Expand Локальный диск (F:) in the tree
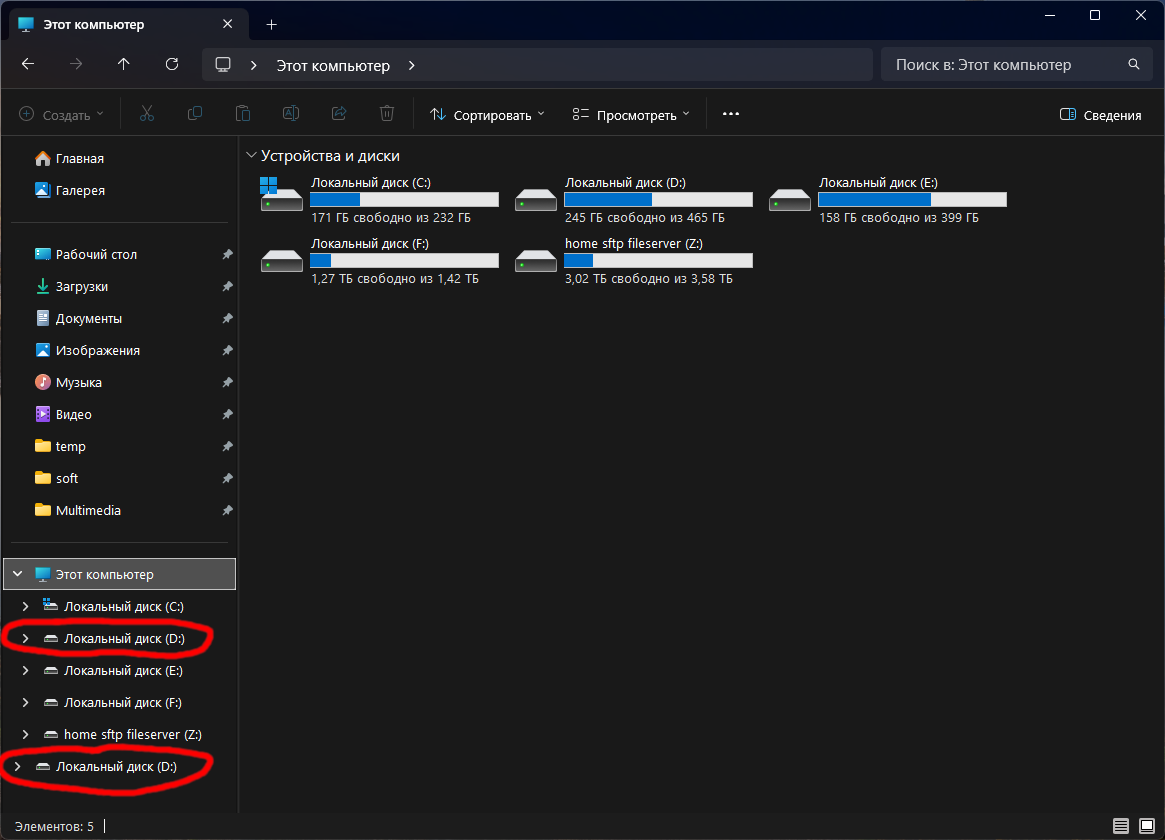The image size is (1165, 840). pyautogui.click(x=25, y=702)
